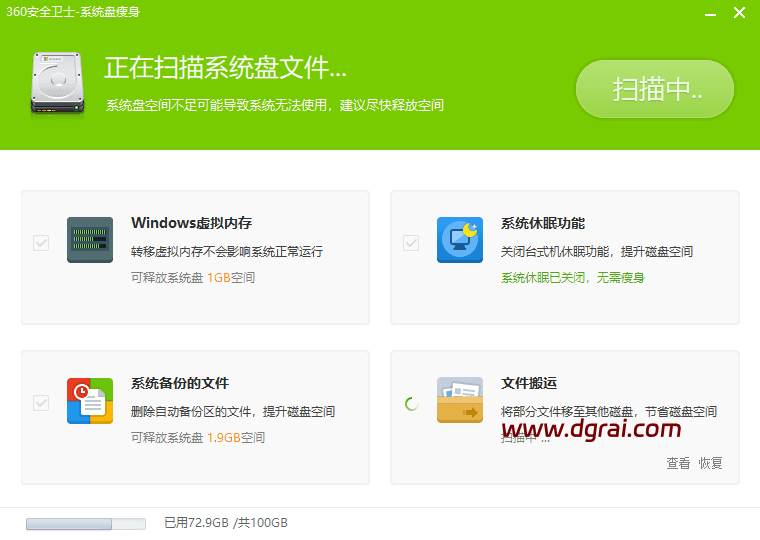
Task: Click the 扫描中.. button
Action: [655, 89]
